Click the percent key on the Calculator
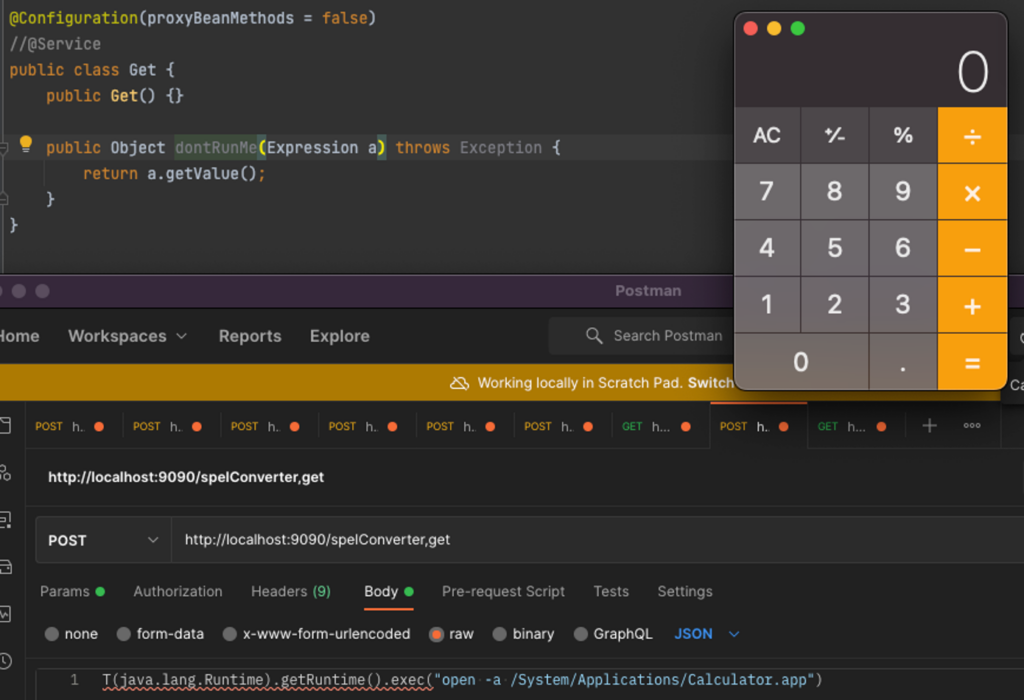1024x700 pixels. click(903, 136)
